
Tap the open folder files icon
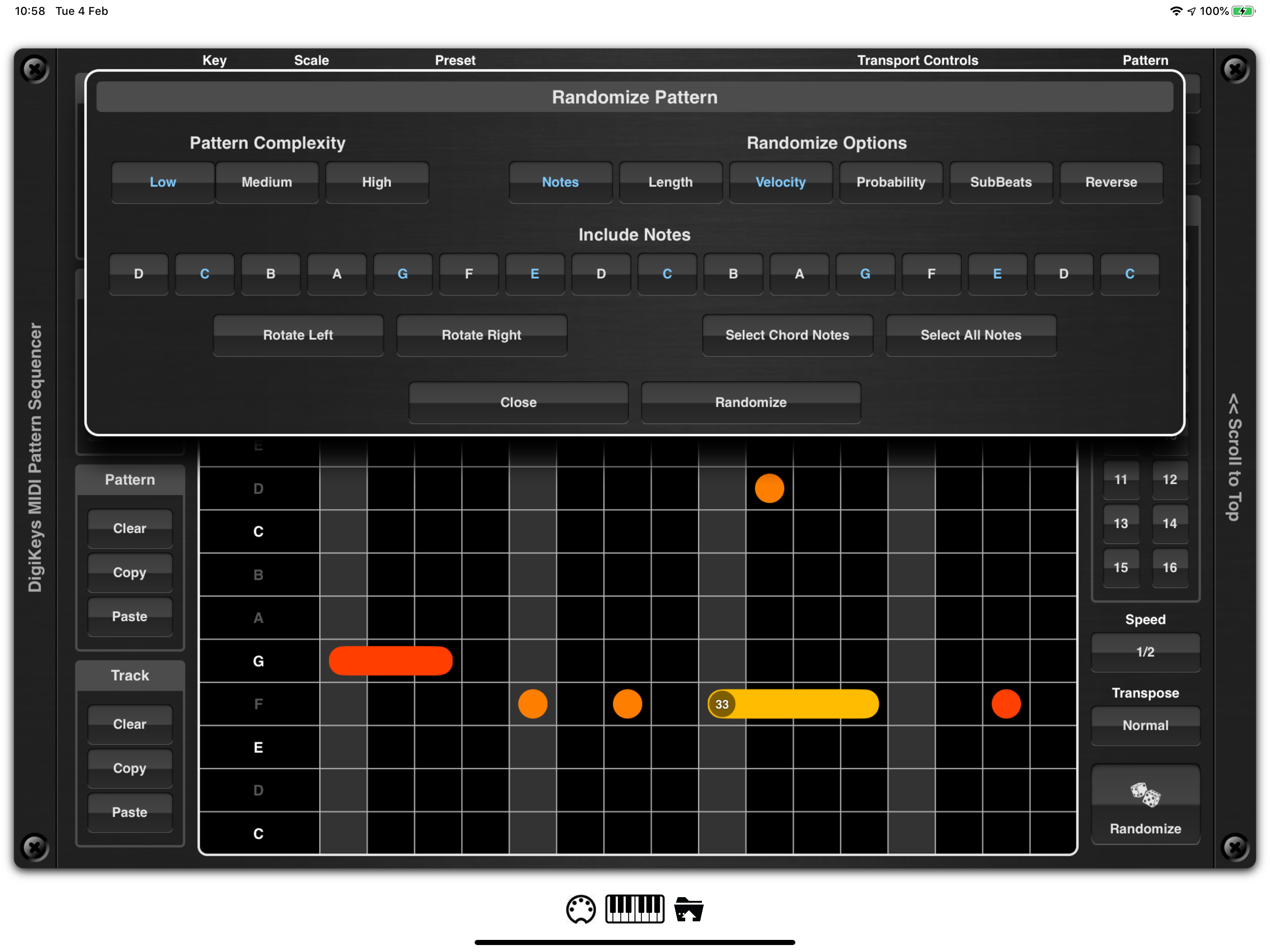pyautogui.click(x=688, y=909)
